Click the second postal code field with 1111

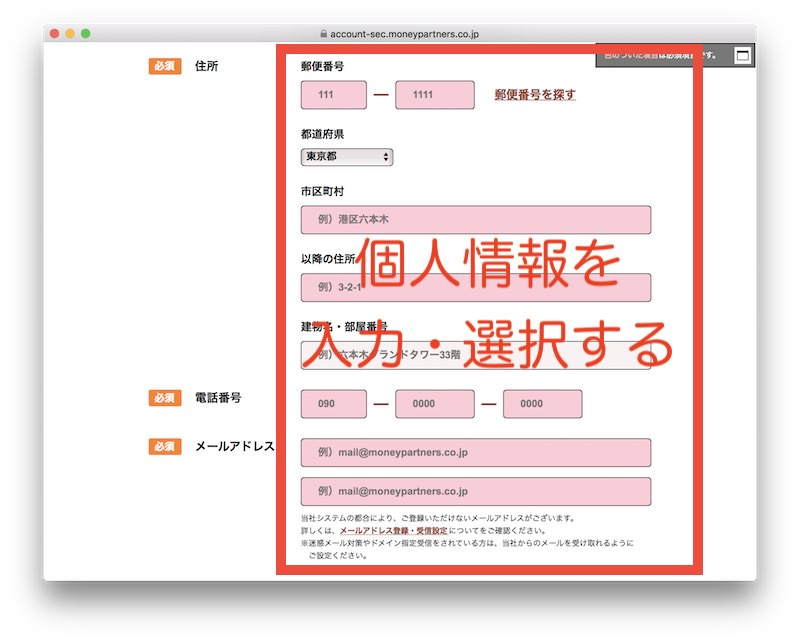click(x=435, y=94)
